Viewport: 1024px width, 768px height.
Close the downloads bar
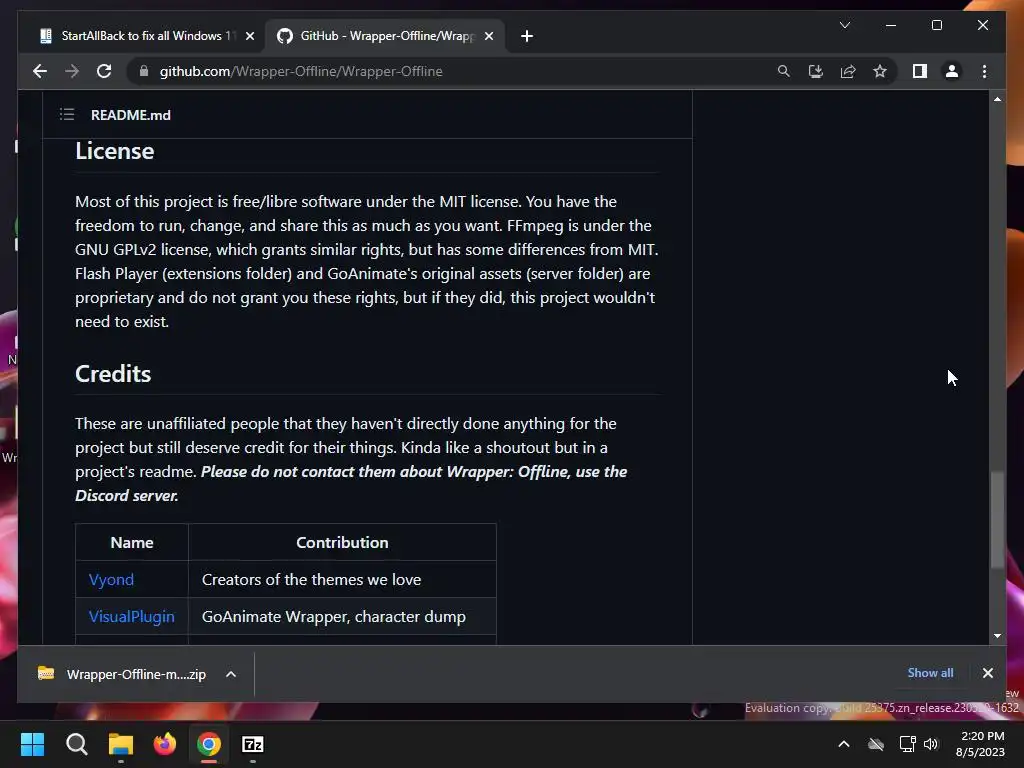(987, 673)
